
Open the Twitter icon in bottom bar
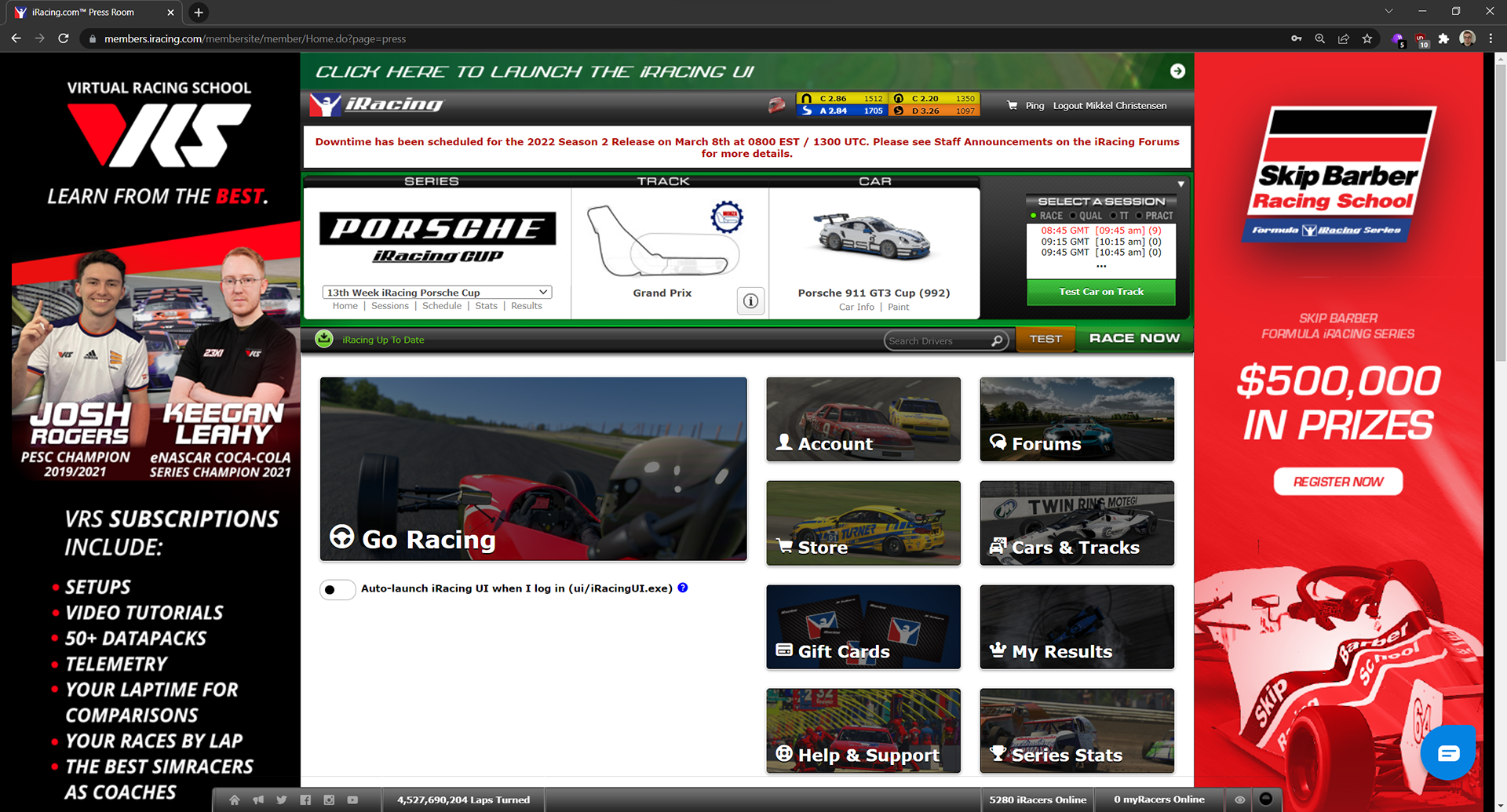click(x=282, y=800)
